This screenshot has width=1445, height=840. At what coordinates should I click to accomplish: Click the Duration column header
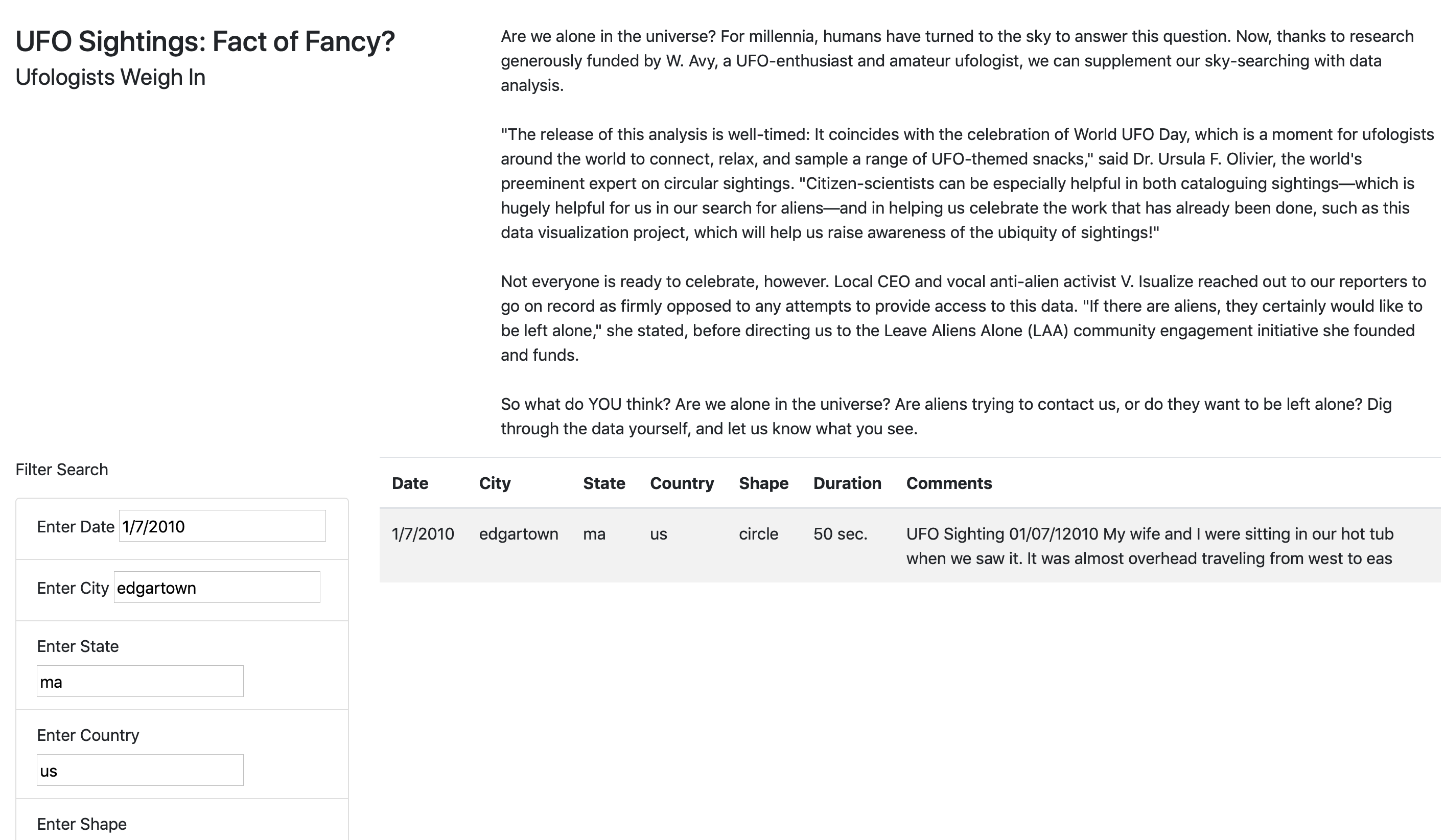click(848, 483)
